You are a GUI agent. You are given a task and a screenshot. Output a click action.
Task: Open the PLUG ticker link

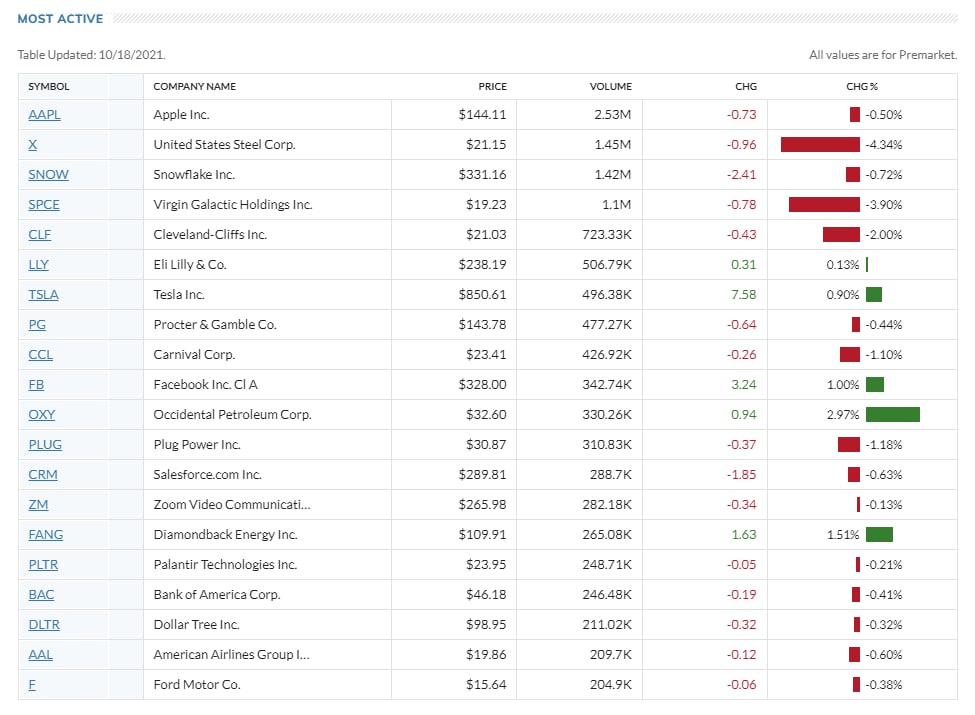45,445
